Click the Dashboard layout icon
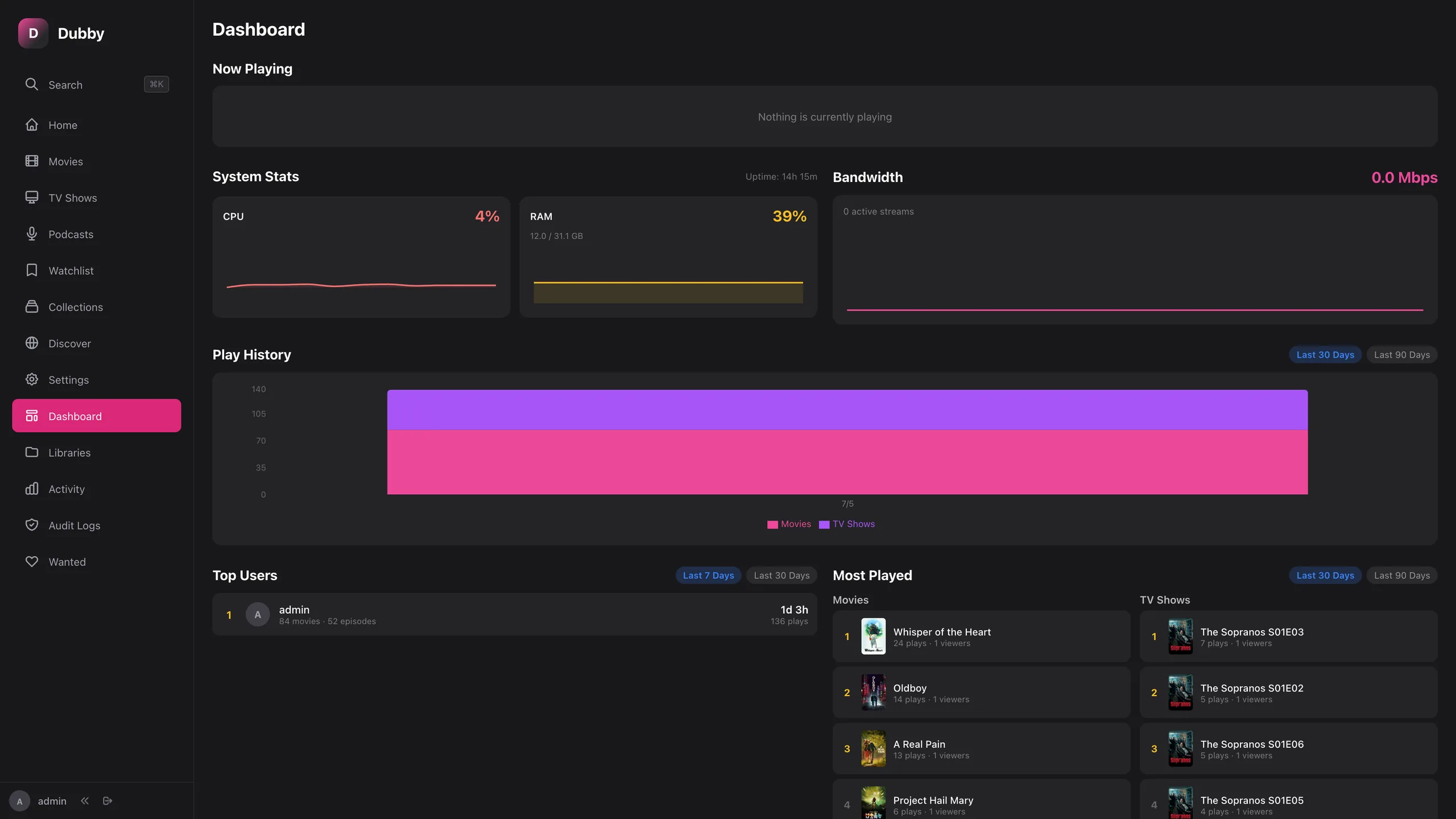 click(x=32, y=416)
